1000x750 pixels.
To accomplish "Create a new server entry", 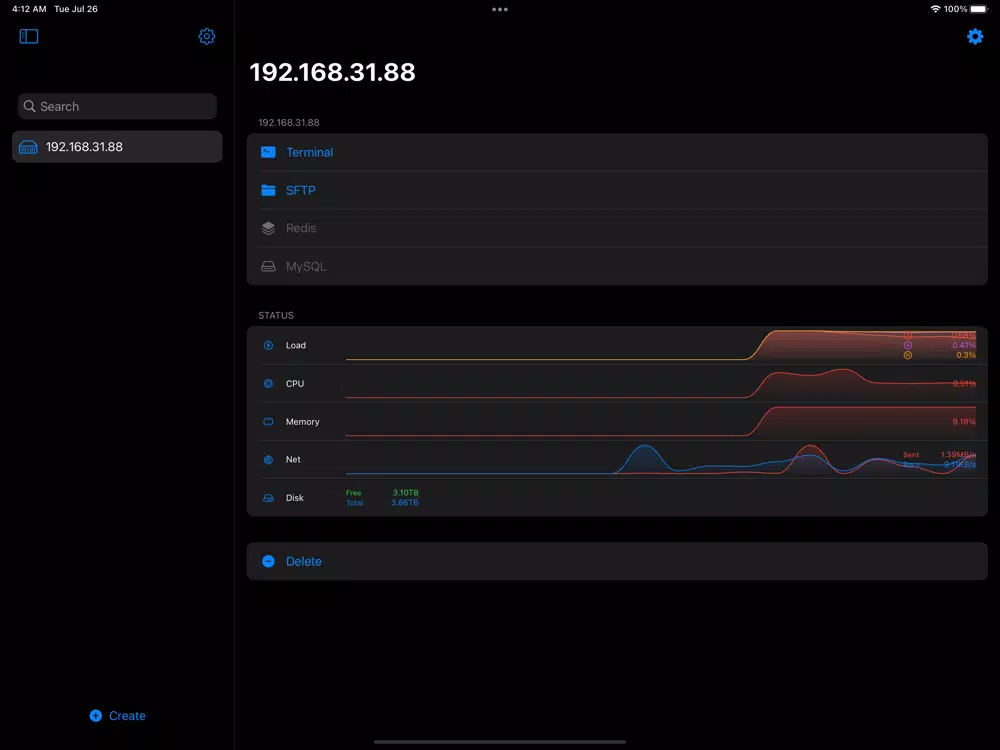I will coord(118,716).
